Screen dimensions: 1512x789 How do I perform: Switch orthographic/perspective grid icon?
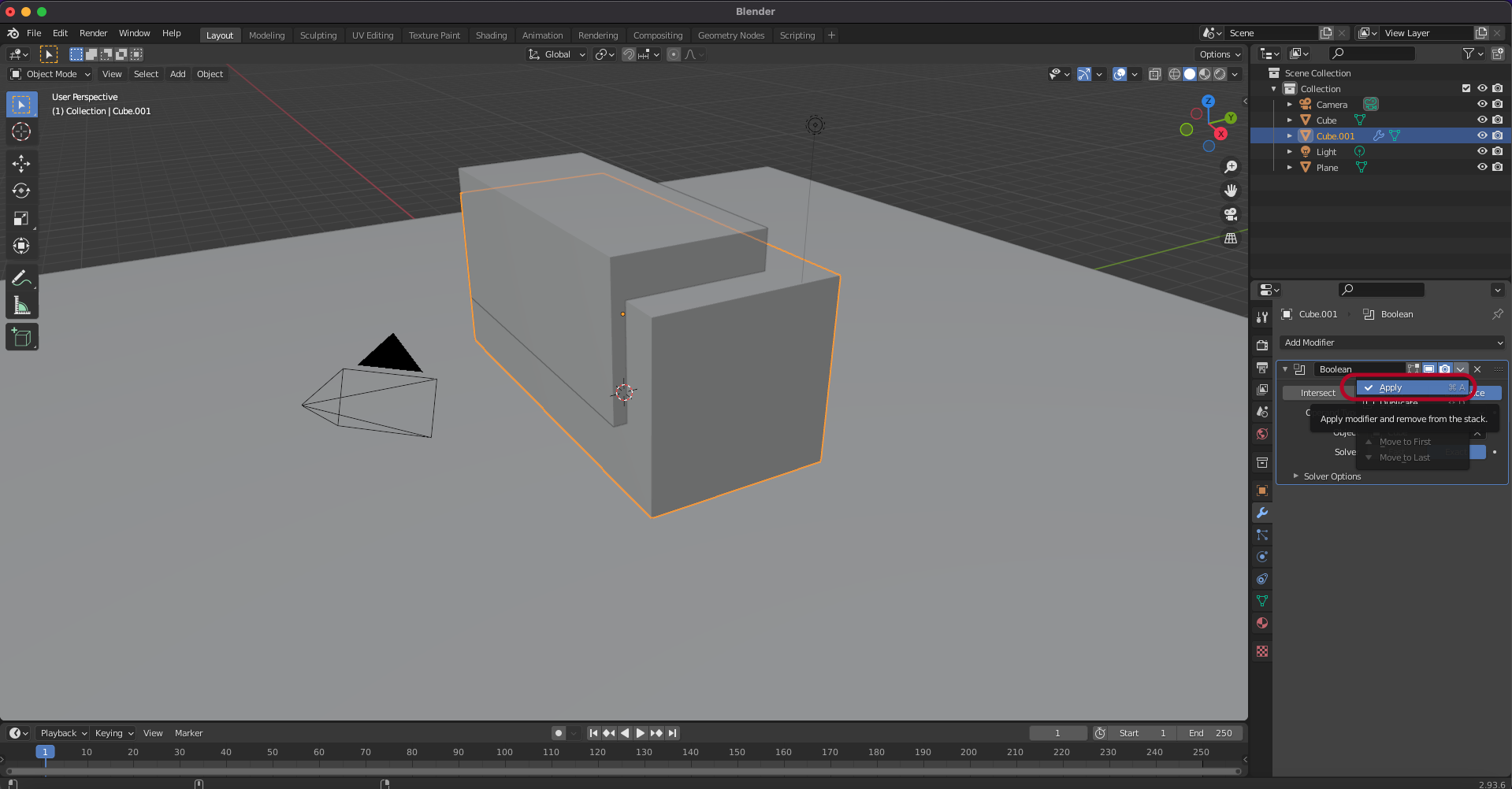(1230, 238)
